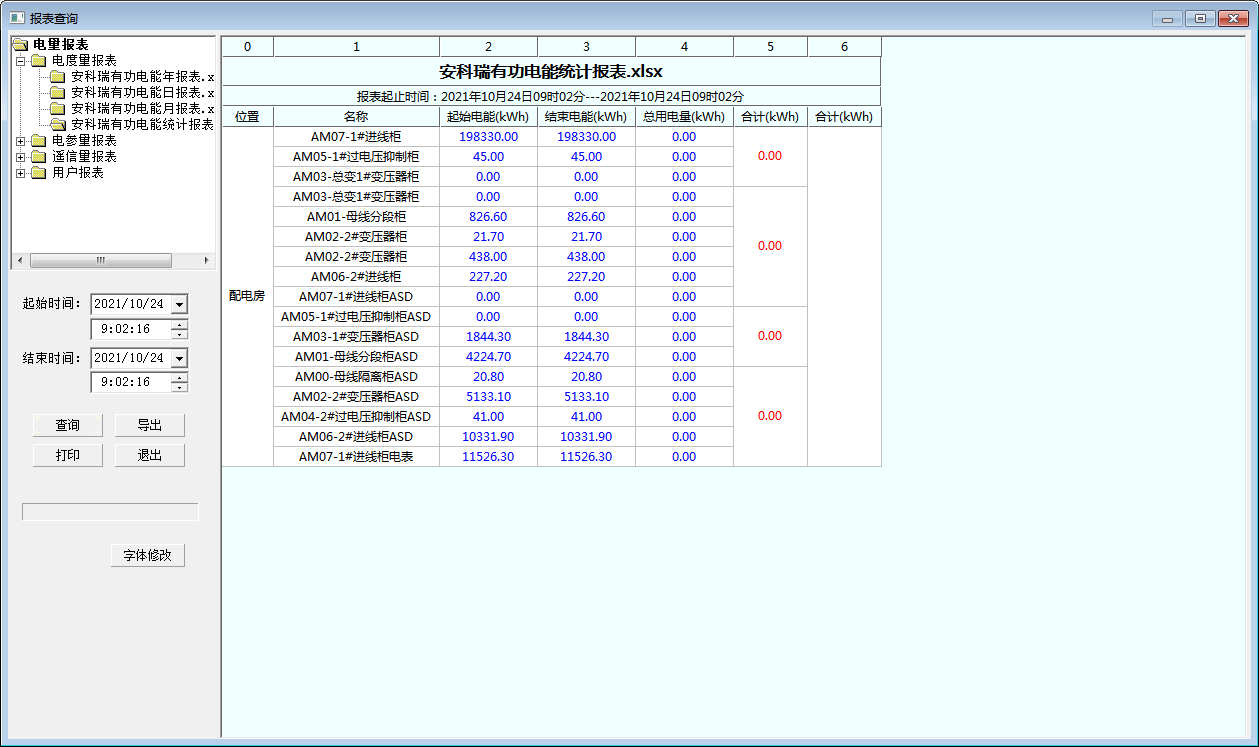1259x747 pixels.
Task: Click folder icon beside 安科瑞有功电能月报表
Action: pos(58,109)
